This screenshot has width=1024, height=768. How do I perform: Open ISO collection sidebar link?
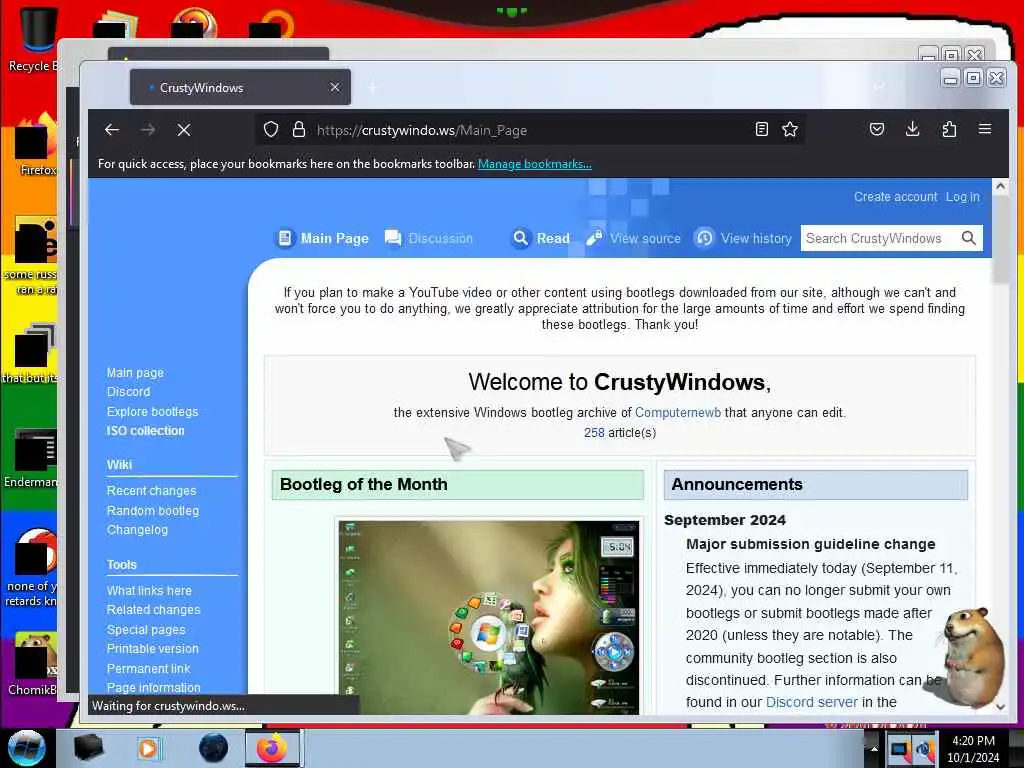[x=146, y=431]
